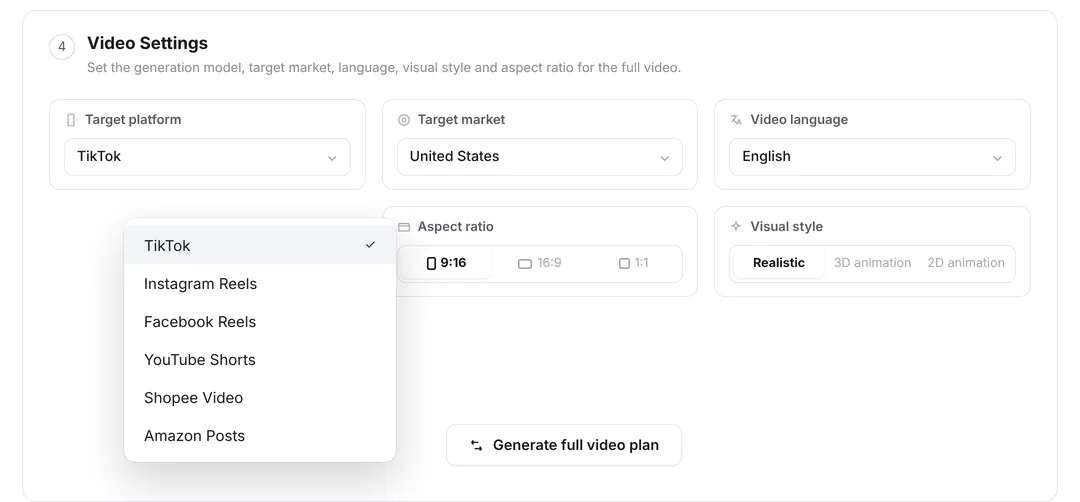Click the description text under Video Settings
This screenshot has height=502, width=1080.
pos(384,67)
